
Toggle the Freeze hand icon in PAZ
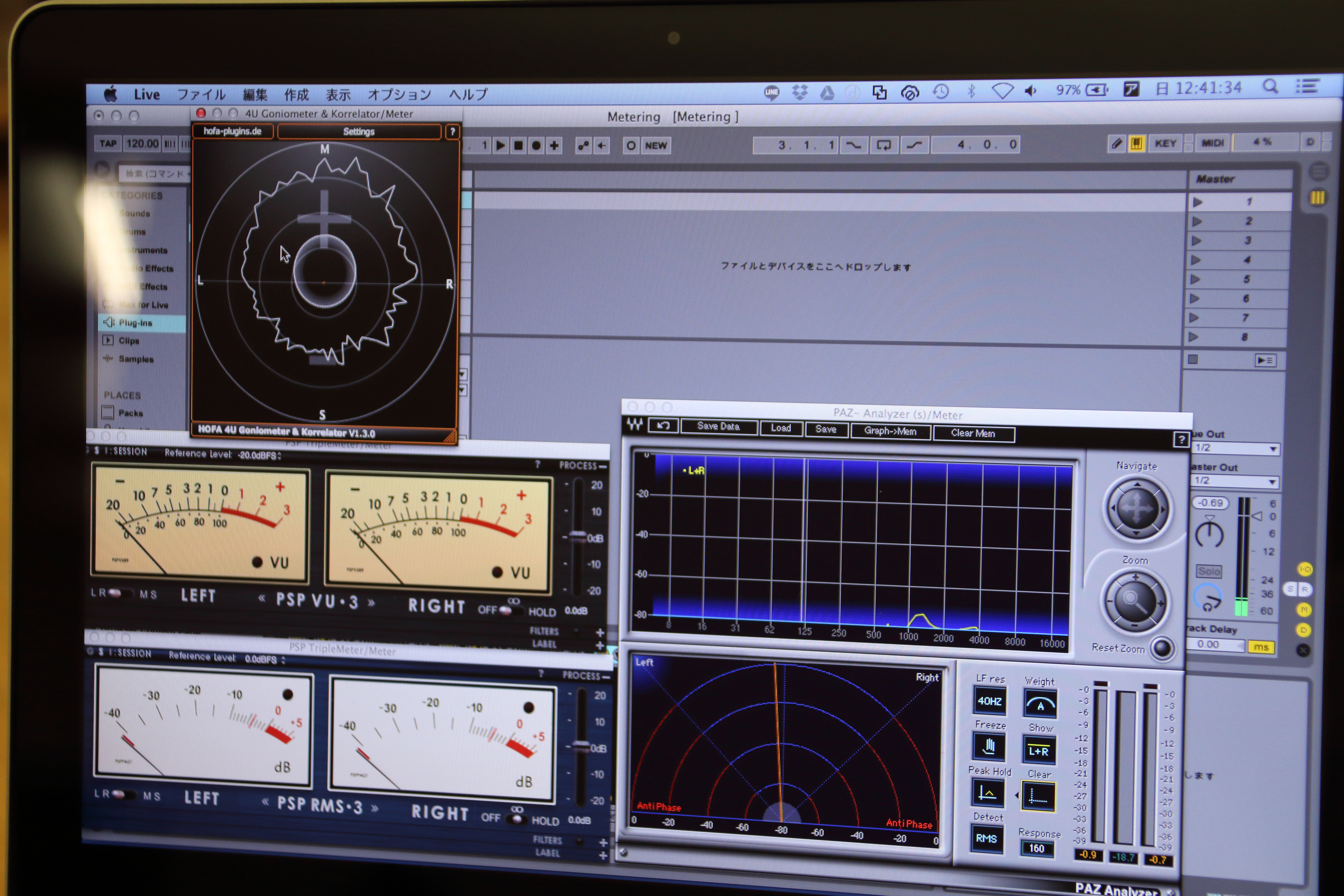[989, 746]
